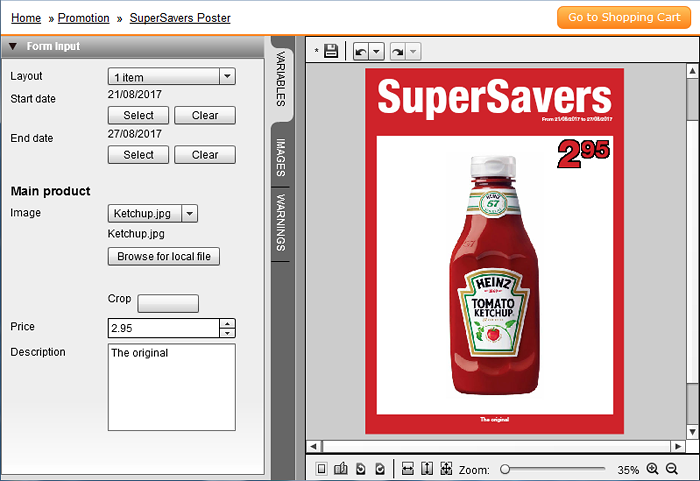The height and width of the screenshot is (481, 700).
Task: Fit page to height icon
Action: [x=427, y=469]
